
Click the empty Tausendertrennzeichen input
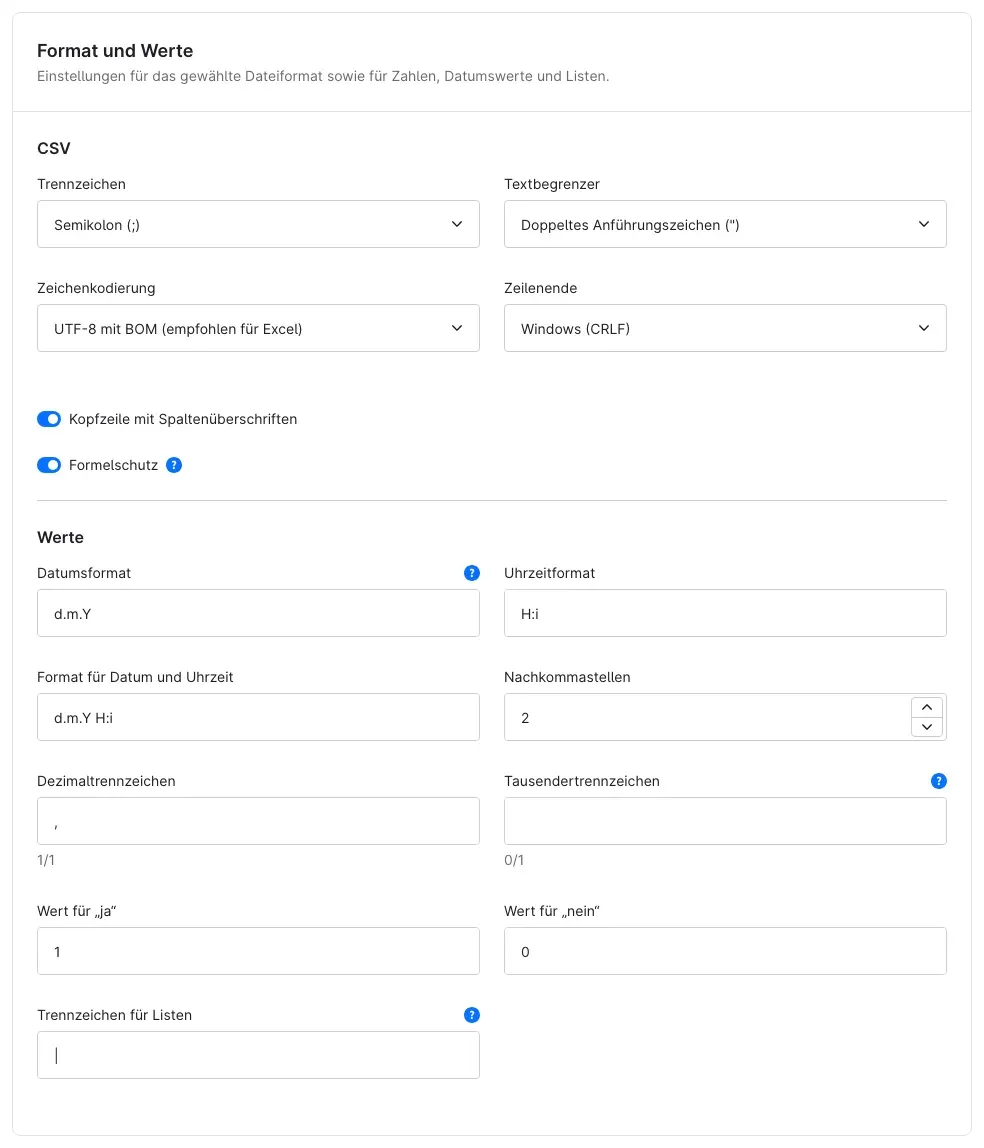tap(725, 821)
